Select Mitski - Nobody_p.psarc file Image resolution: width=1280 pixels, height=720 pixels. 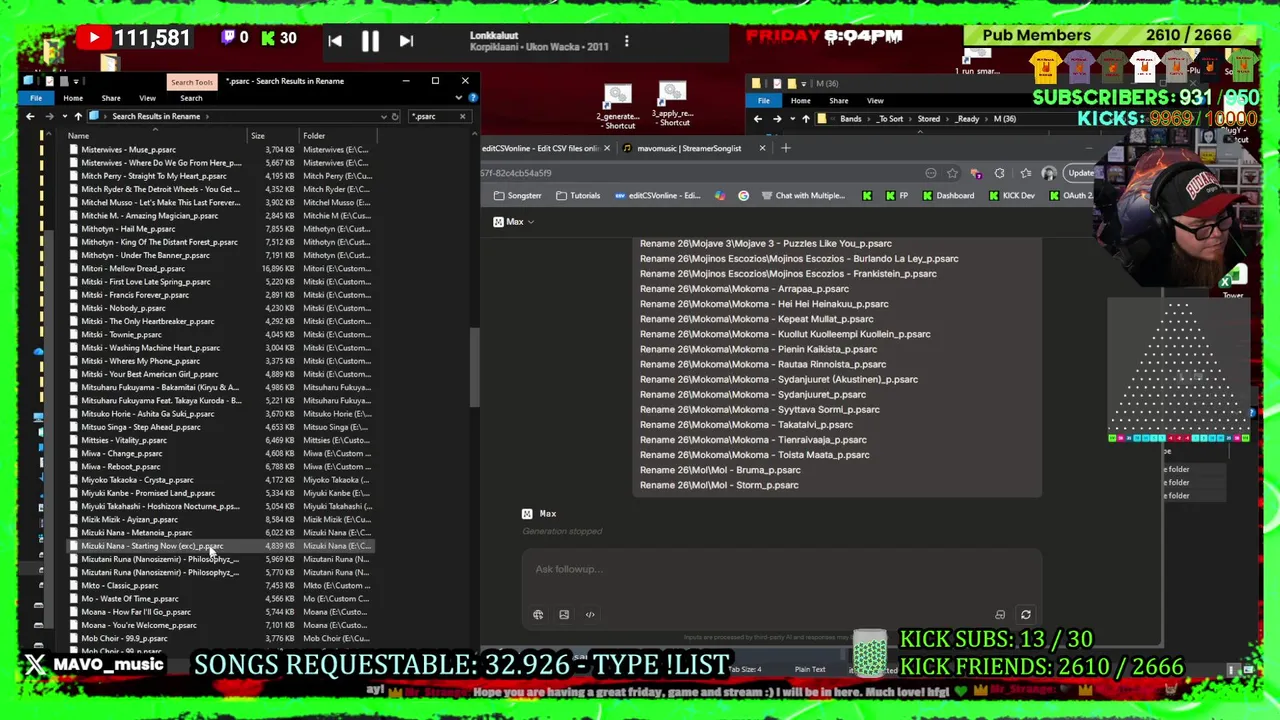123,308
